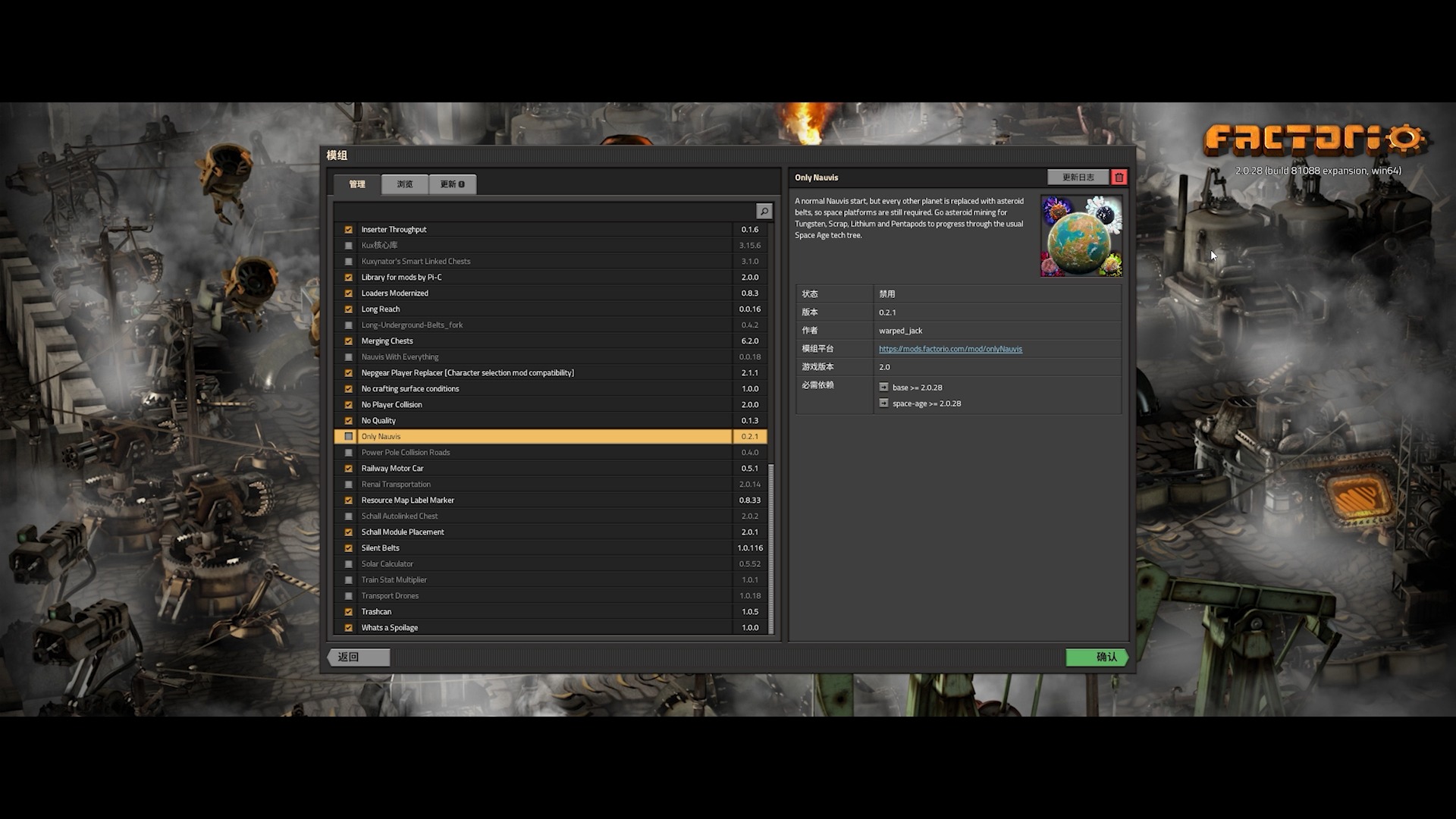Open the mods.factorio.com onlyNauvis link

click(950, 349)
